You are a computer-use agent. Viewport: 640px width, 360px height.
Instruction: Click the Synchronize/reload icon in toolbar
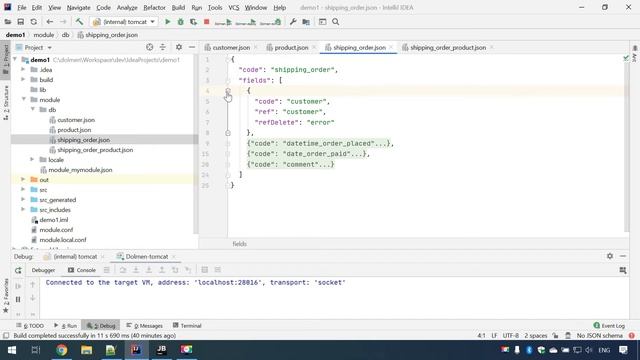[33, 22]
